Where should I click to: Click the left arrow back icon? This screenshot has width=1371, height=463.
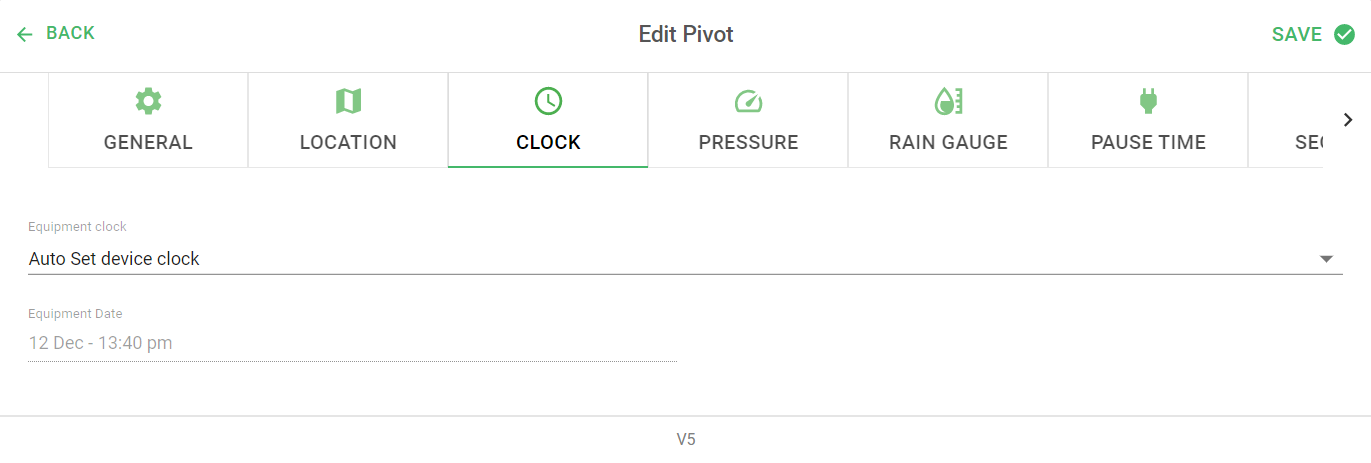pos(25,34)
